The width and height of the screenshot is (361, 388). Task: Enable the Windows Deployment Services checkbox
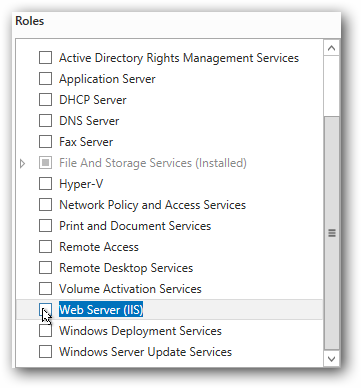45,331
